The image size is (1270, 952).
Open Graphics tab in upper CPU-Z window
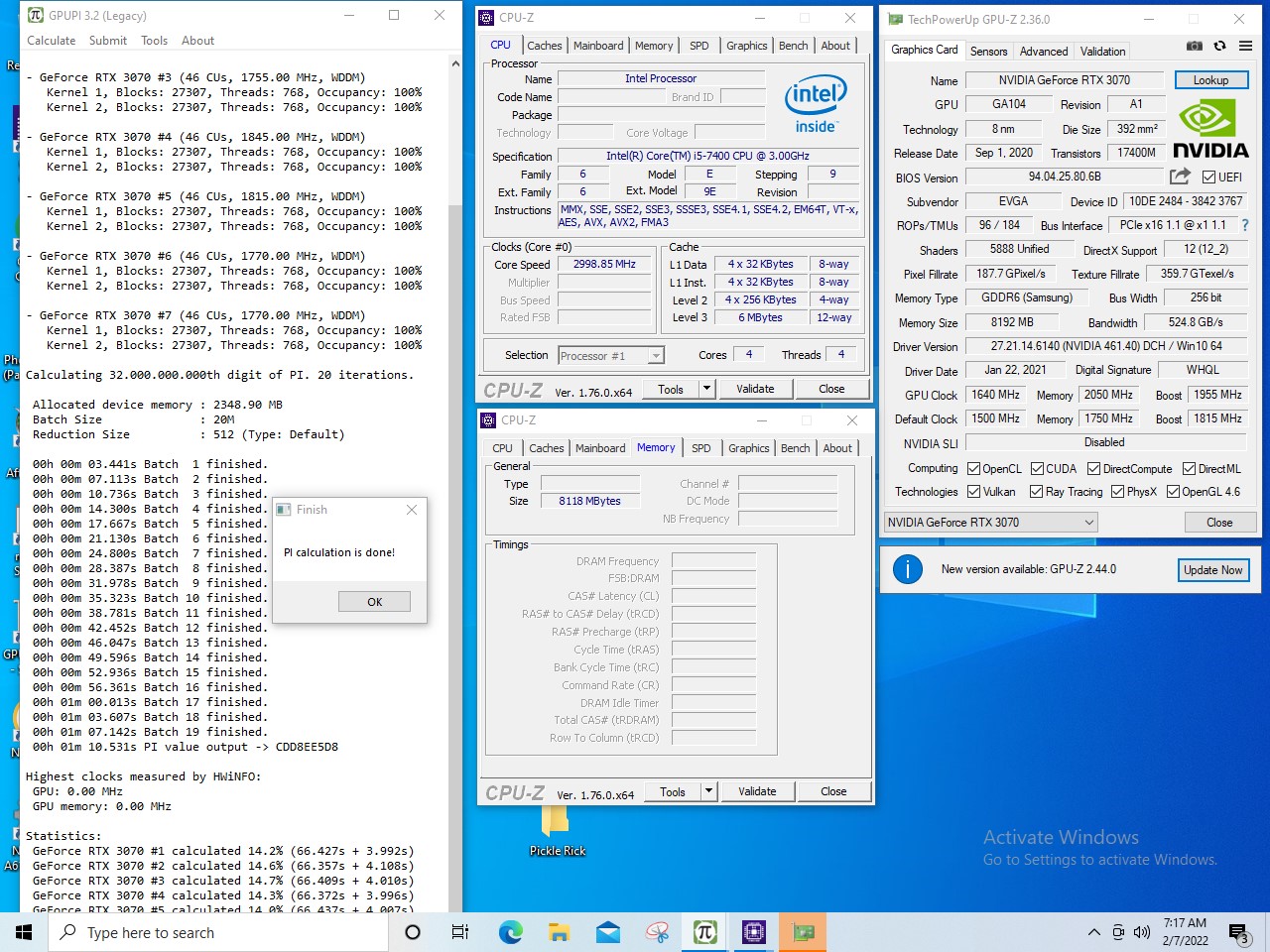click(746, 46)
